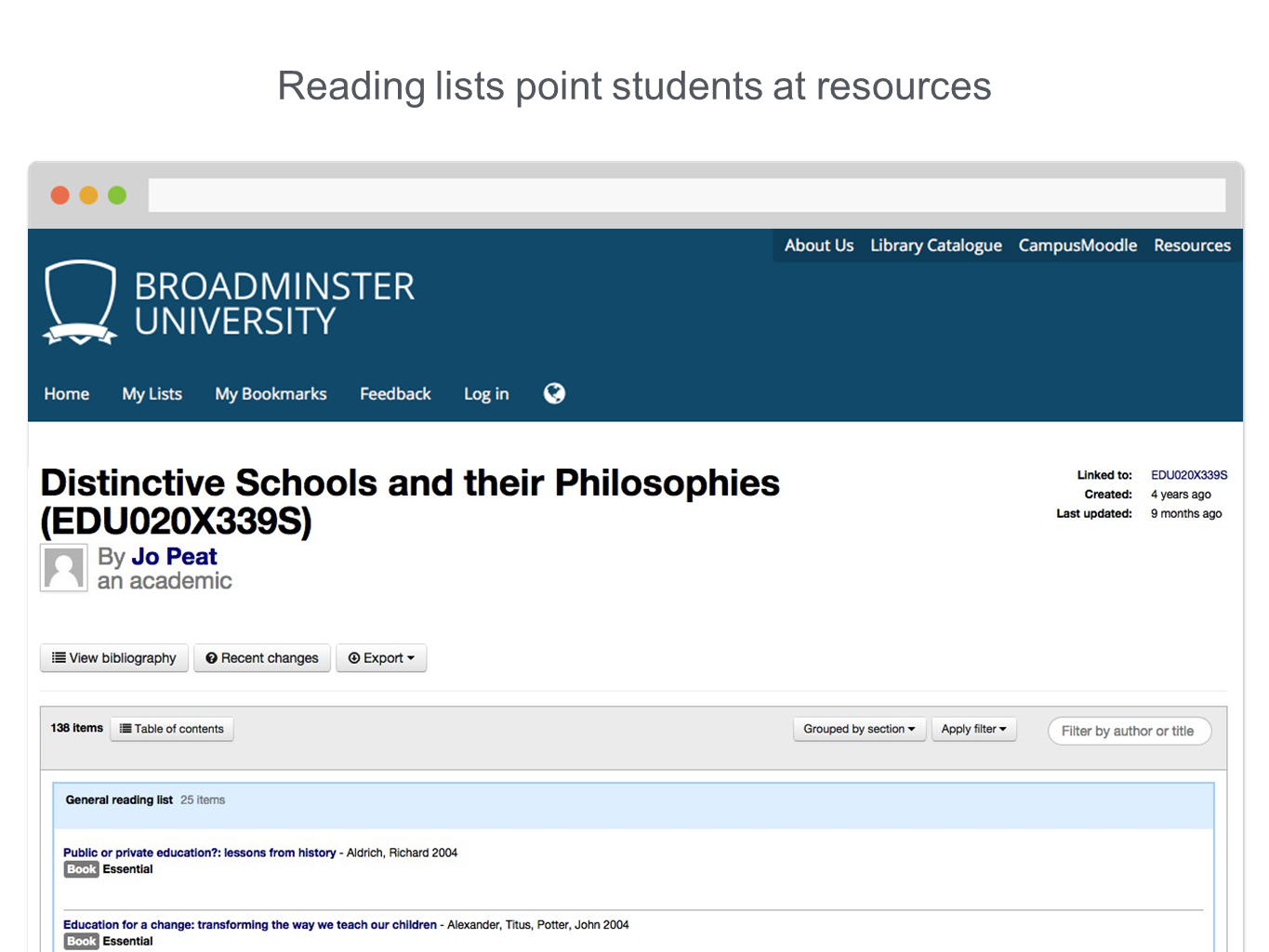Expand the Export dropdown

pos(381,658)
